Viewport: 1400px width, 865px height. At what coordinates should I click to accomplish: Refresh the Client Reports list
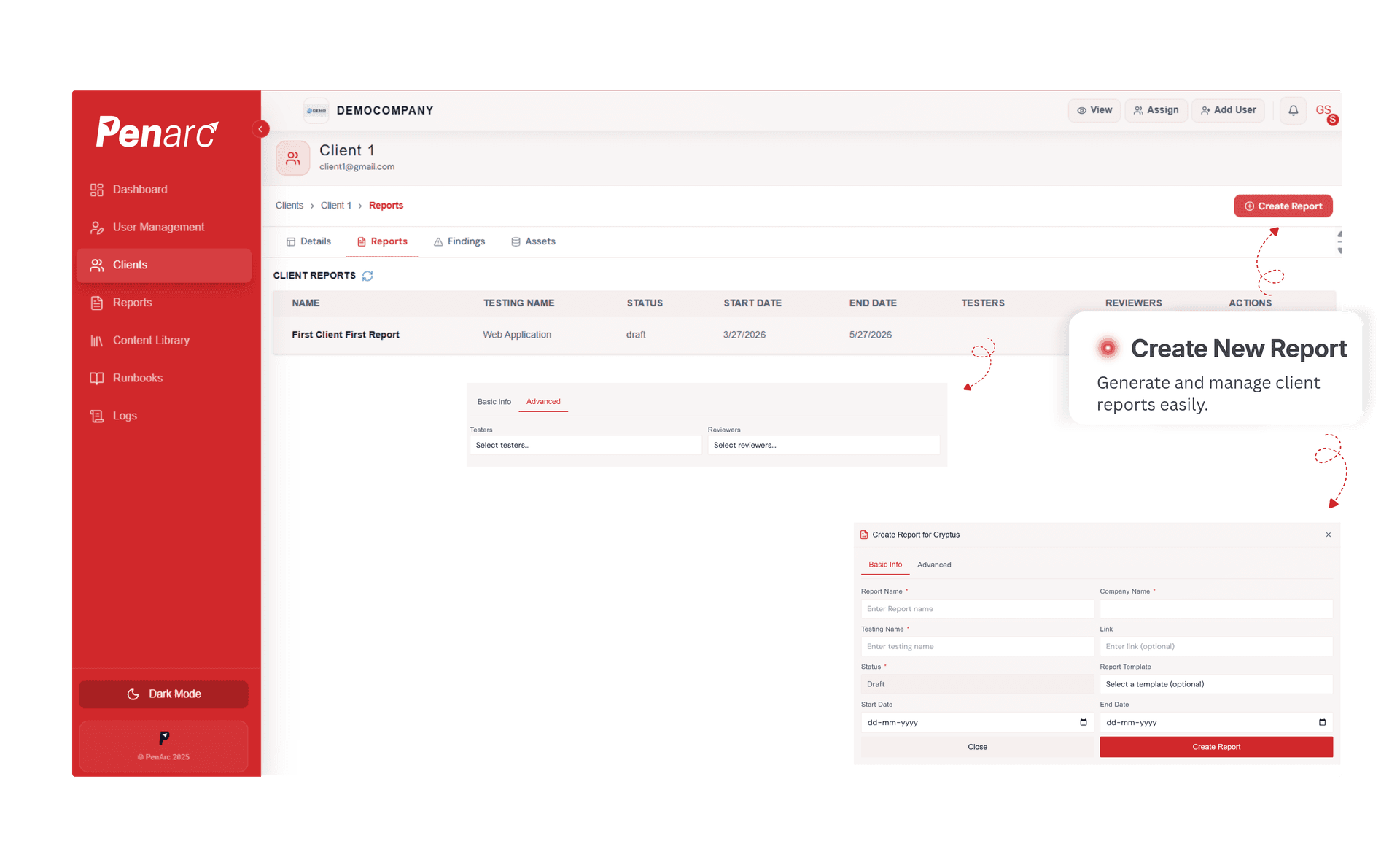click(367, 276)
